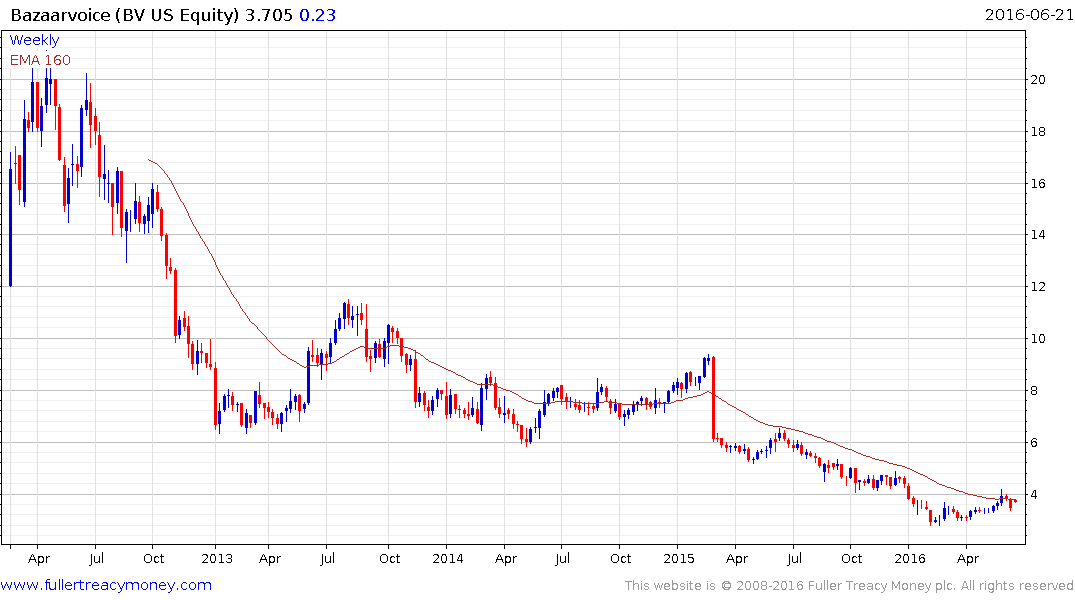The height and width of the screenshot is (600, 1075).
Task: Click the 2014 time axis label
Action: (448, 559)
